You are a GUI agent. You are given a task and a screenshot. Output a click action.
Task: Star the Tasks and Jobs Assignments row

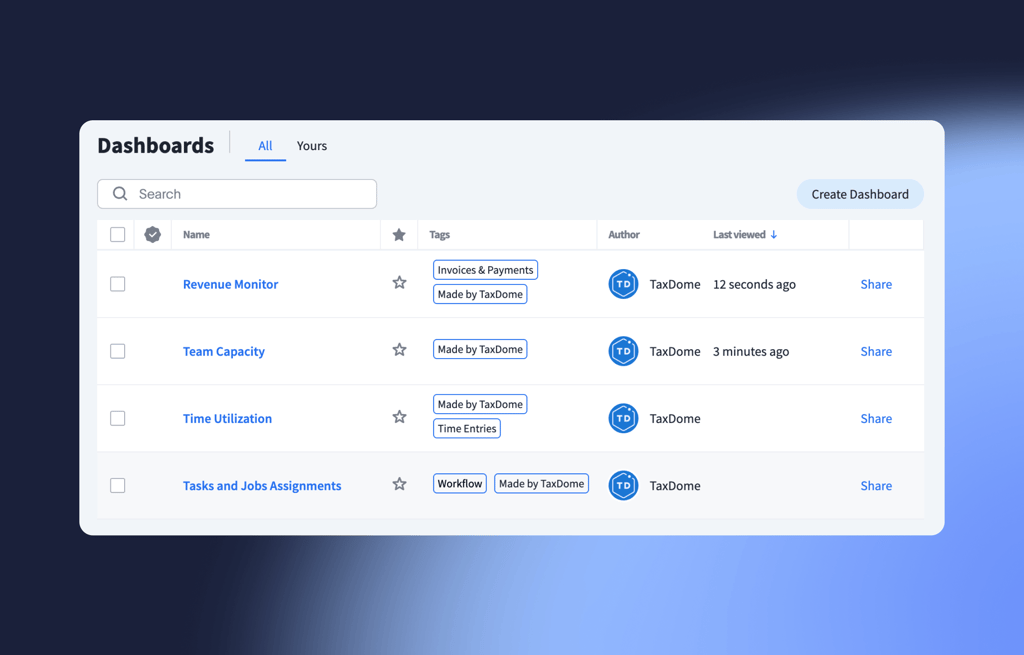pos(399,484)
